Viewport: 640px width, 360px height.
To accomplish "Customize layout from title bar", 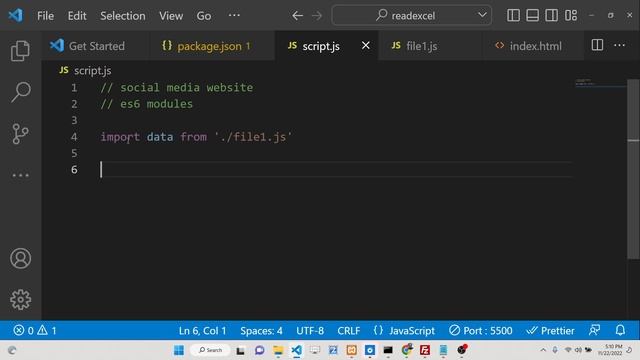I will (x=571, y=16).
